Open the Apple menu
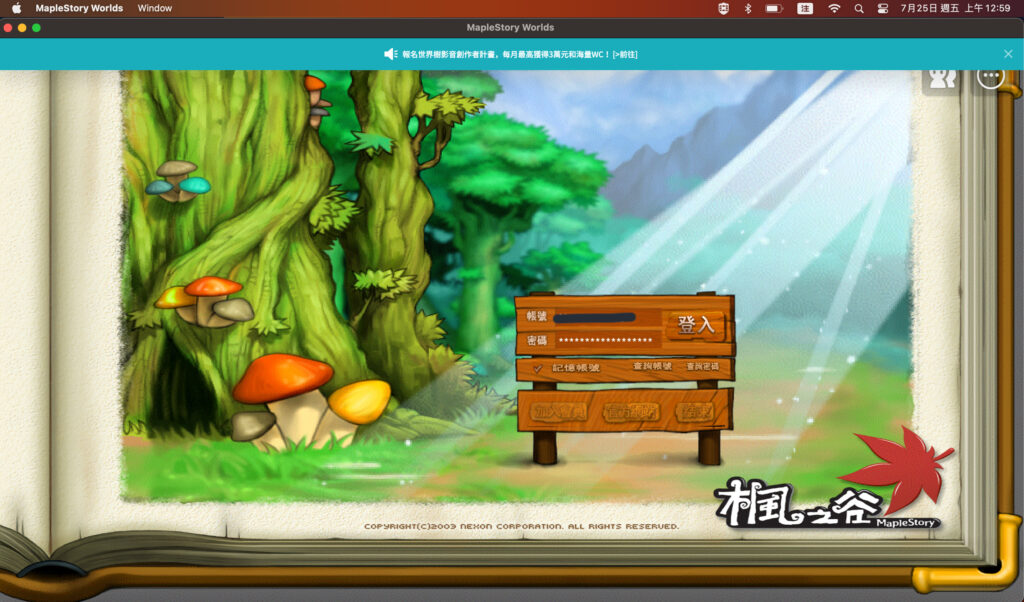The width and height of the screenshot is (1024, 602). [x=16, y=8]
